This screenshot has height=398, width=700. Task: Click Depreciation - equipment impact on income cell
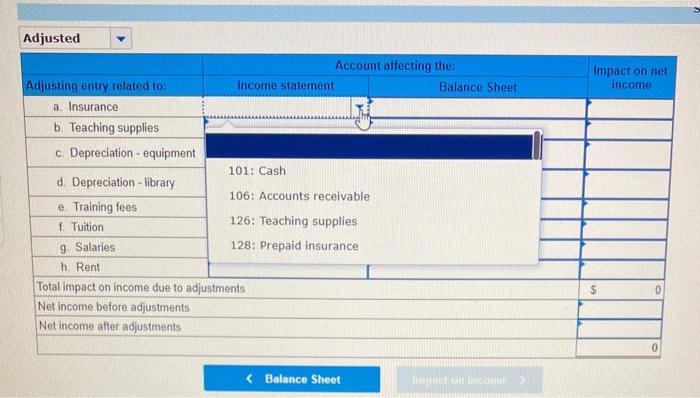click(x=628, y=155)
